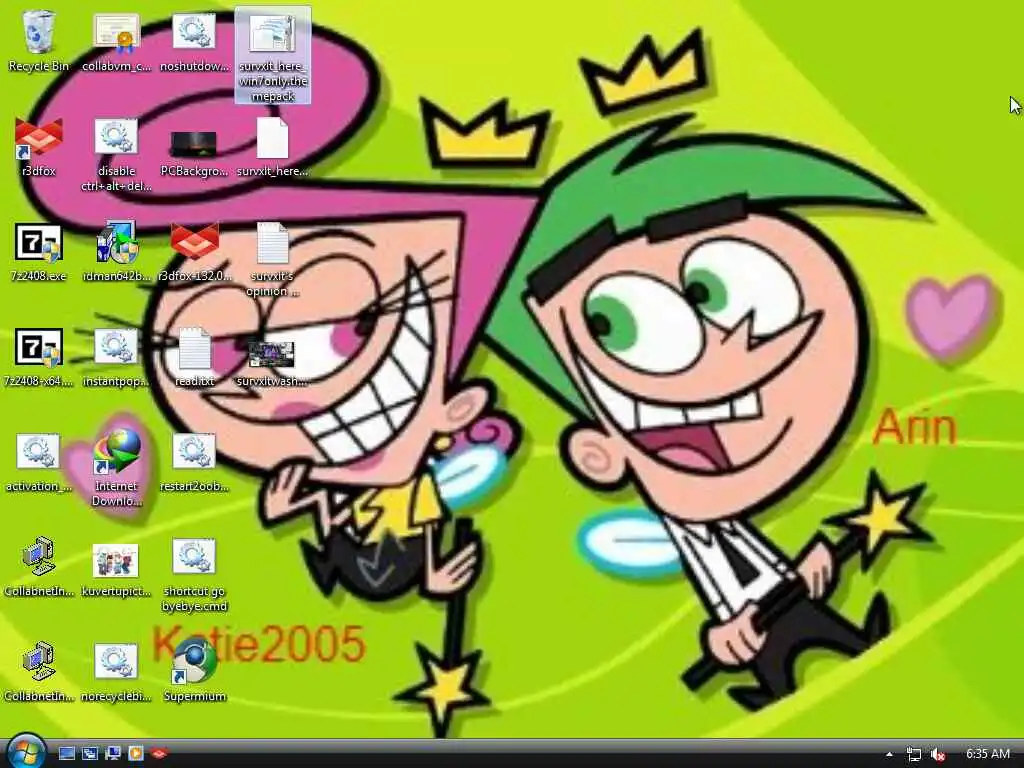Select the Recycle Bin desktop icon
The height and width of the screenshot is (768, 1024).
[x=39, y=40]
